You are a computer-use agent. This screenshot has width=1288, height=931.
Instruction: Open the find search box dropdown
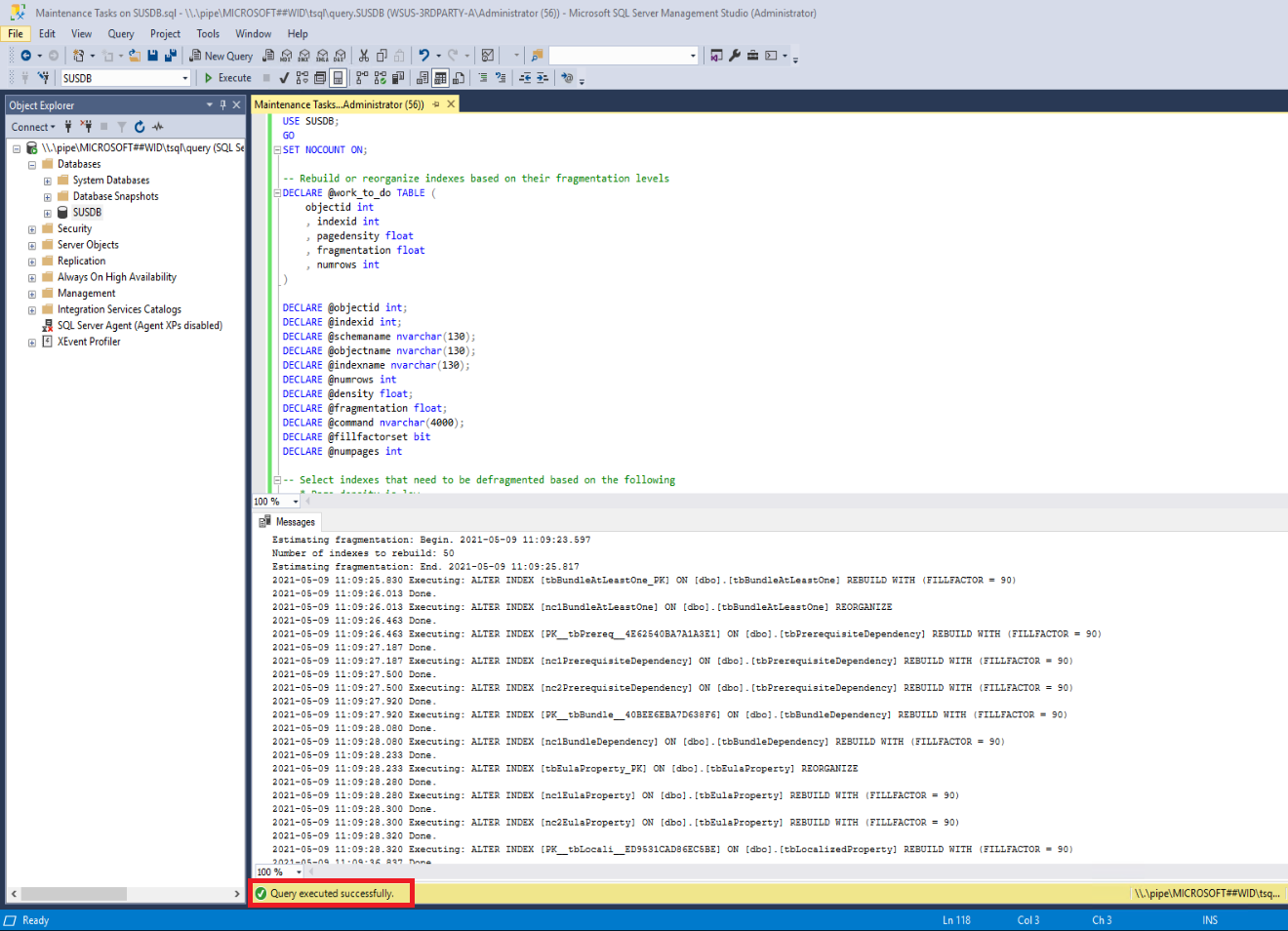693,56
